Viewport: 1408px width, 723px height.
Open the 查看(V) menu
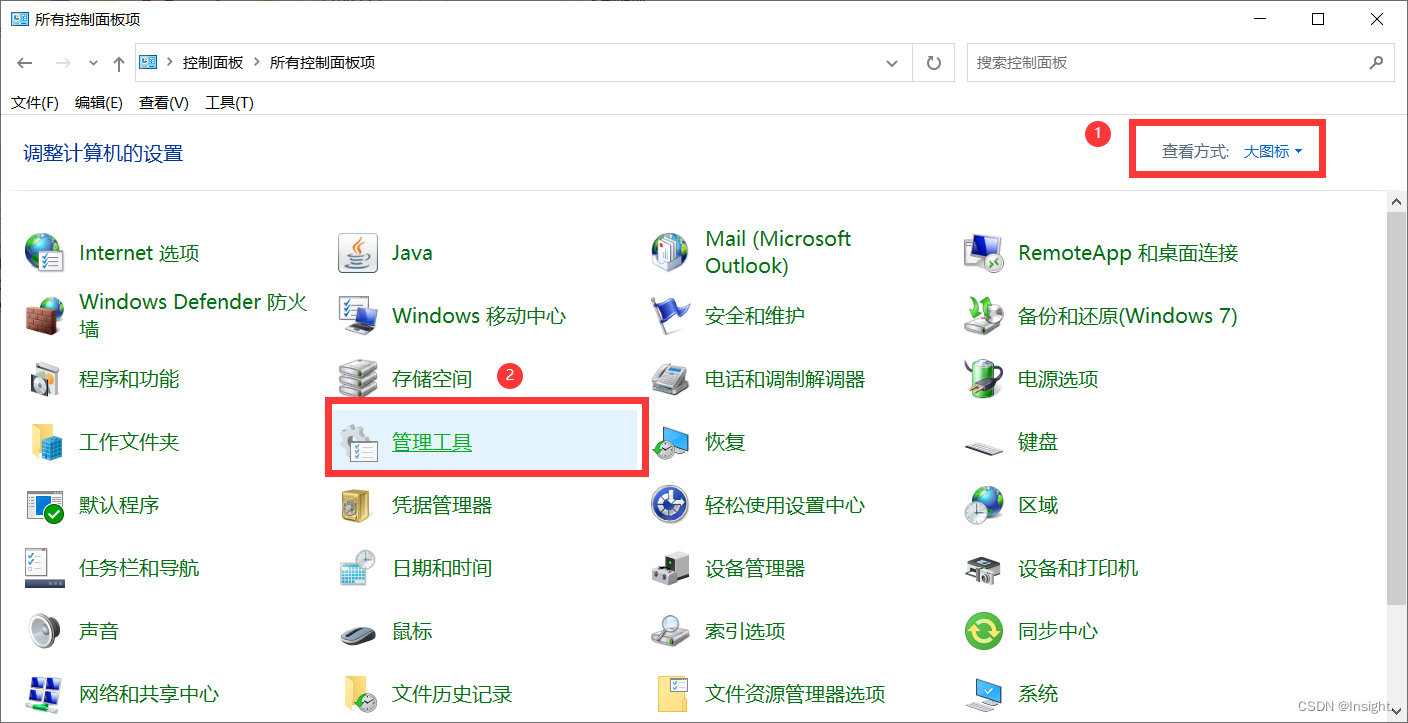[164, 103]
